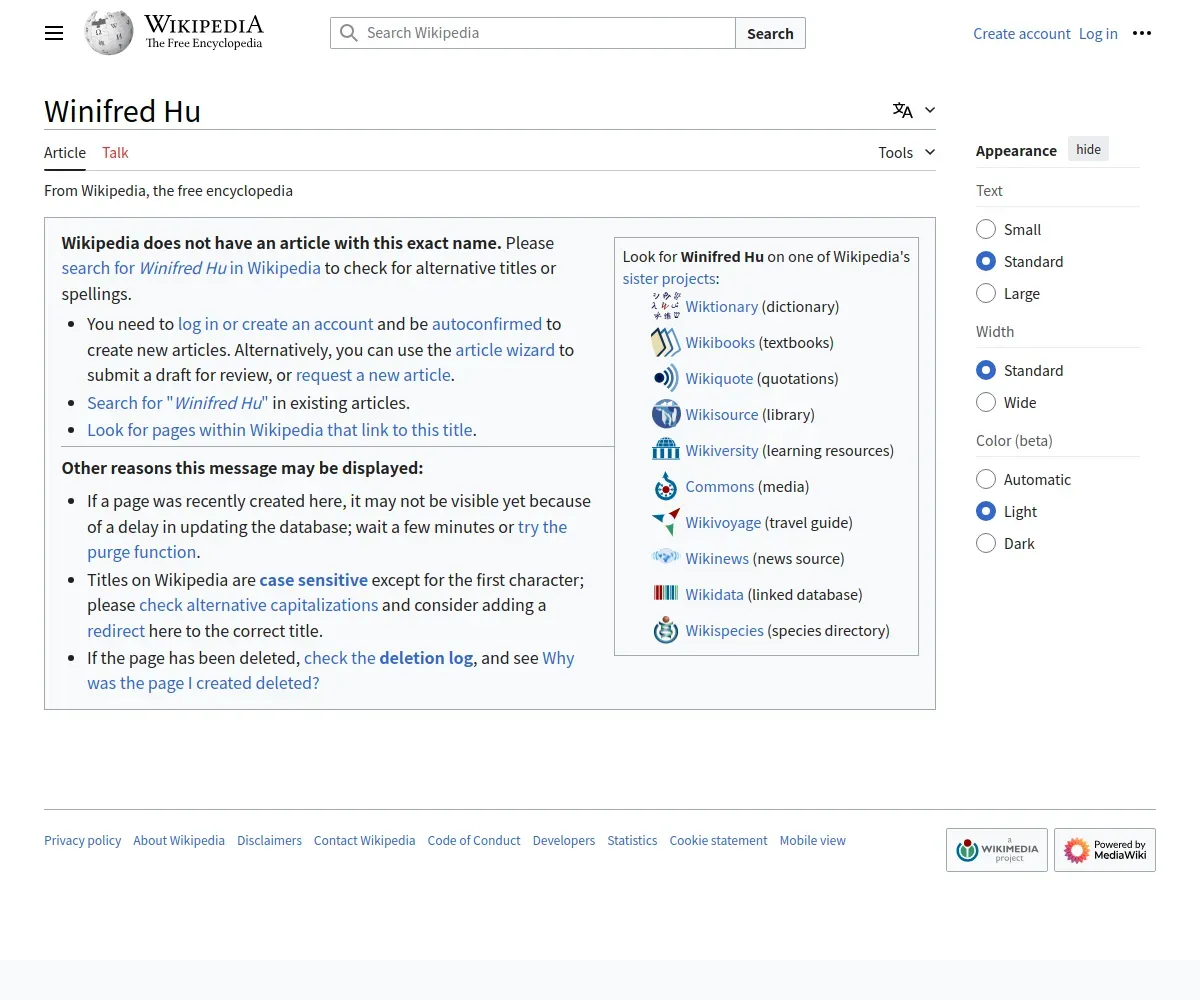Screen dimensions: 1200x1000
Task: Open About Wikipedia footer link
Action: [179, 841]
